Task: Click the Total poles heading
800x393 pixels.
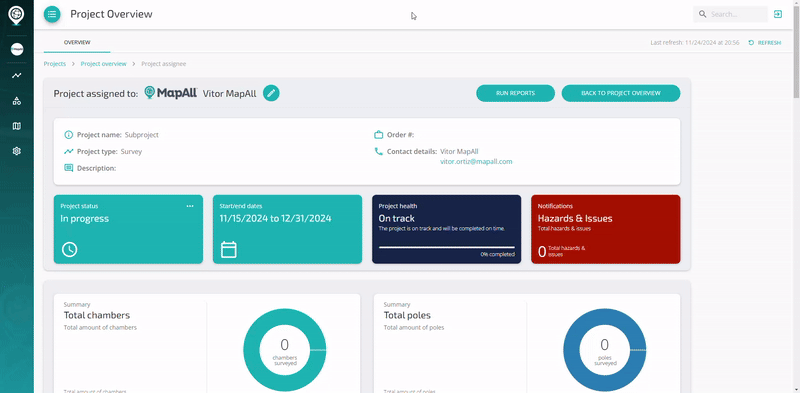Action: pos(407,315)
